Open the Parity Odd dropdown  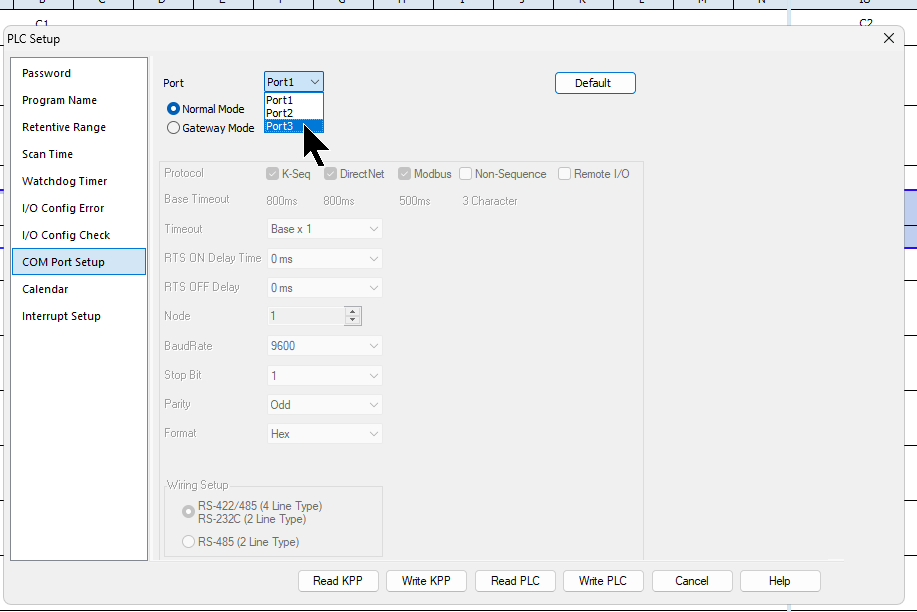(325, 405)
